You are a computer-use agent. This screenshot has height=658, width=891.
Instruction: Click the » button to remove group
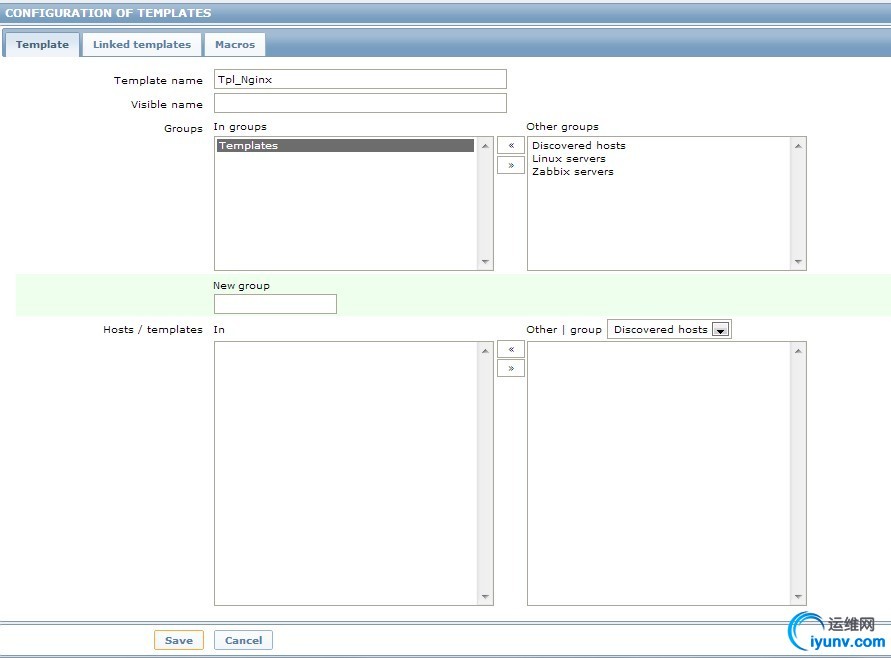pos(511,165)
